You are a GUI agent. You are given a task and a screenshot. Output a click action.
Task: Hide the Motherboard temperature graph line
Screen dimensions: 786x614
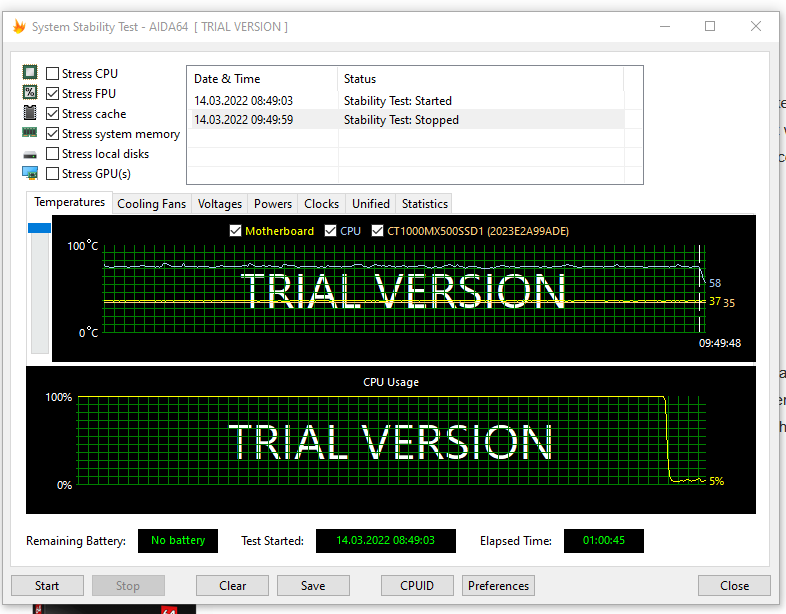pyautogui.click(x=235, y=231)
